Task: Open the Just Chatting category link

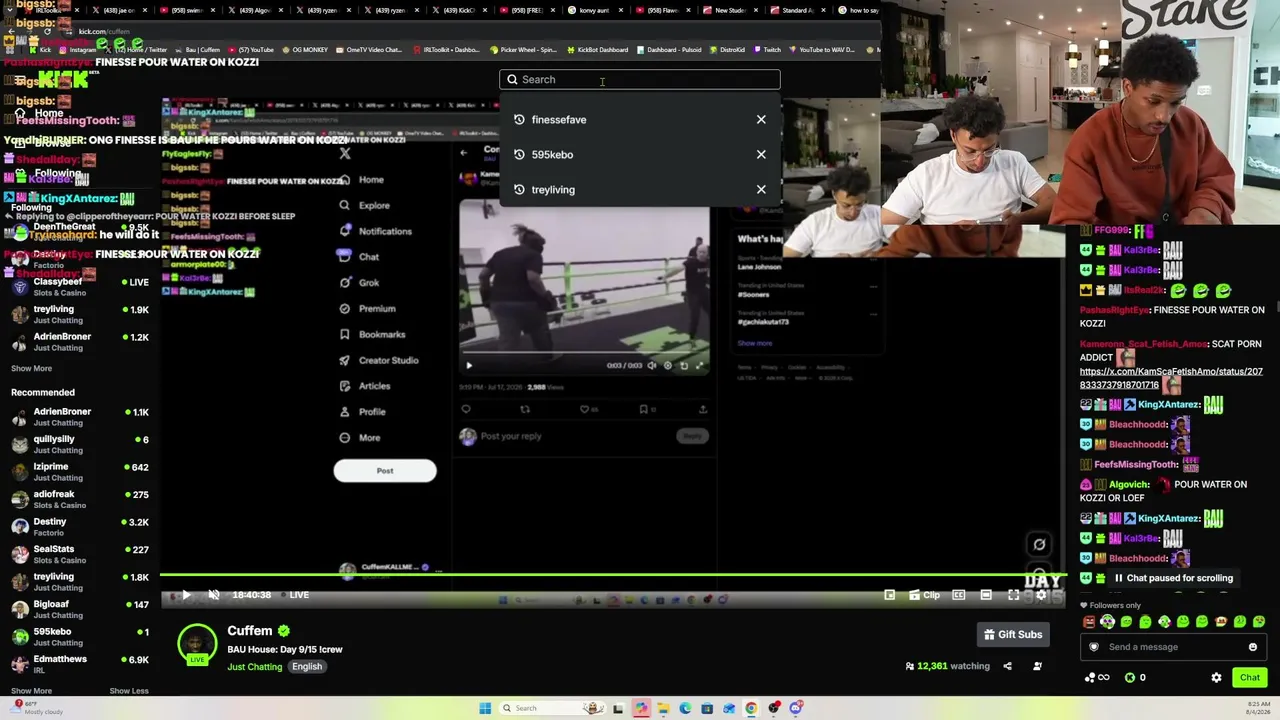Action: (x=255, y=667)
